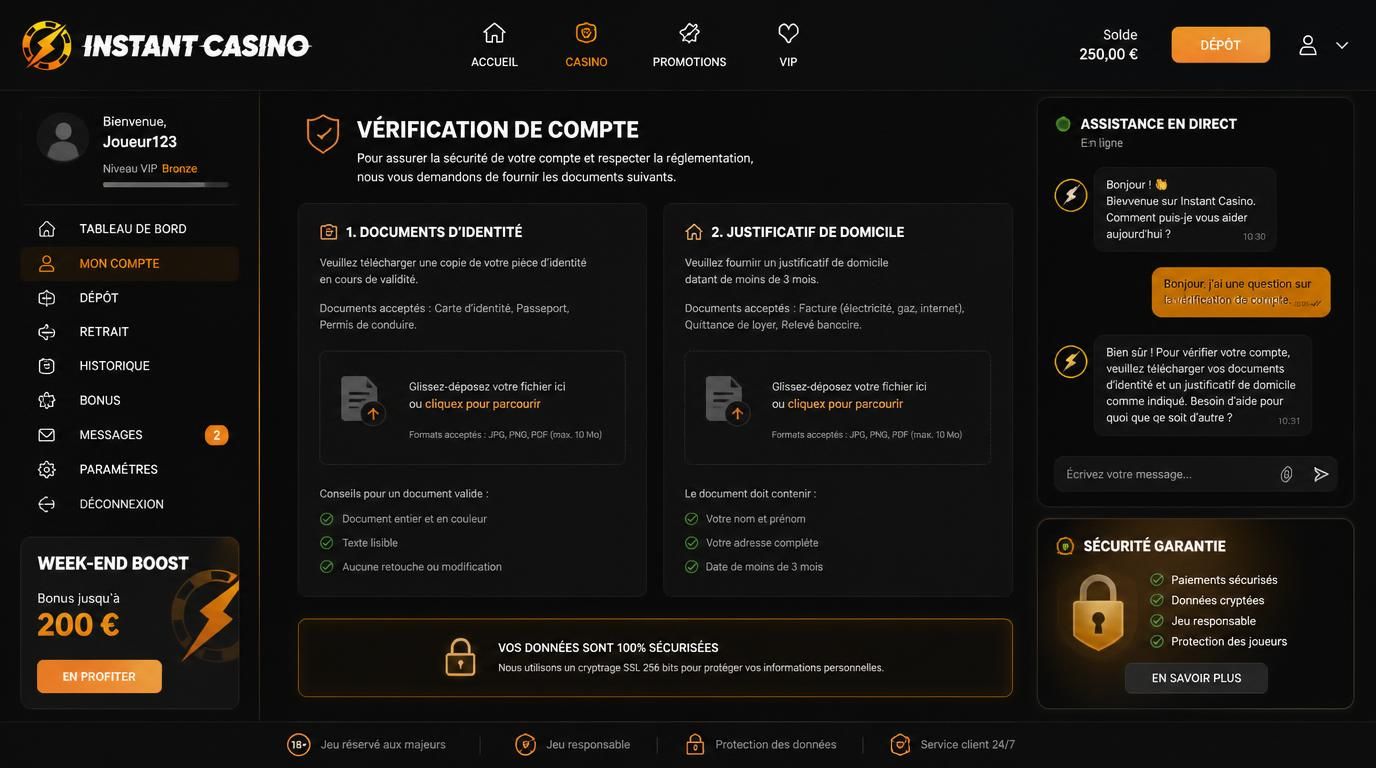
Task: Click the Retrait icon in sidebar
Action: tap(47, 332)
